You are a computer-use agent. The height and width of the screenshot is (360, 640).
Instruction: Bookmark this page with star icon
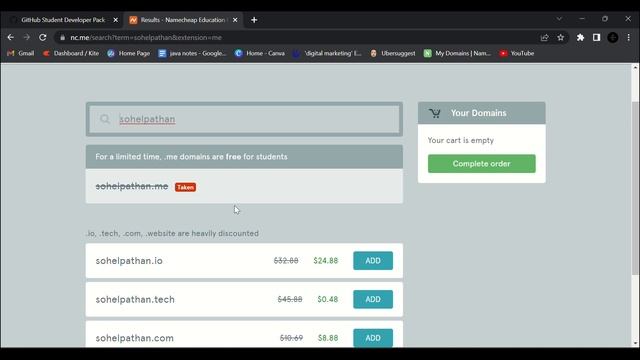tap(560, 38)
